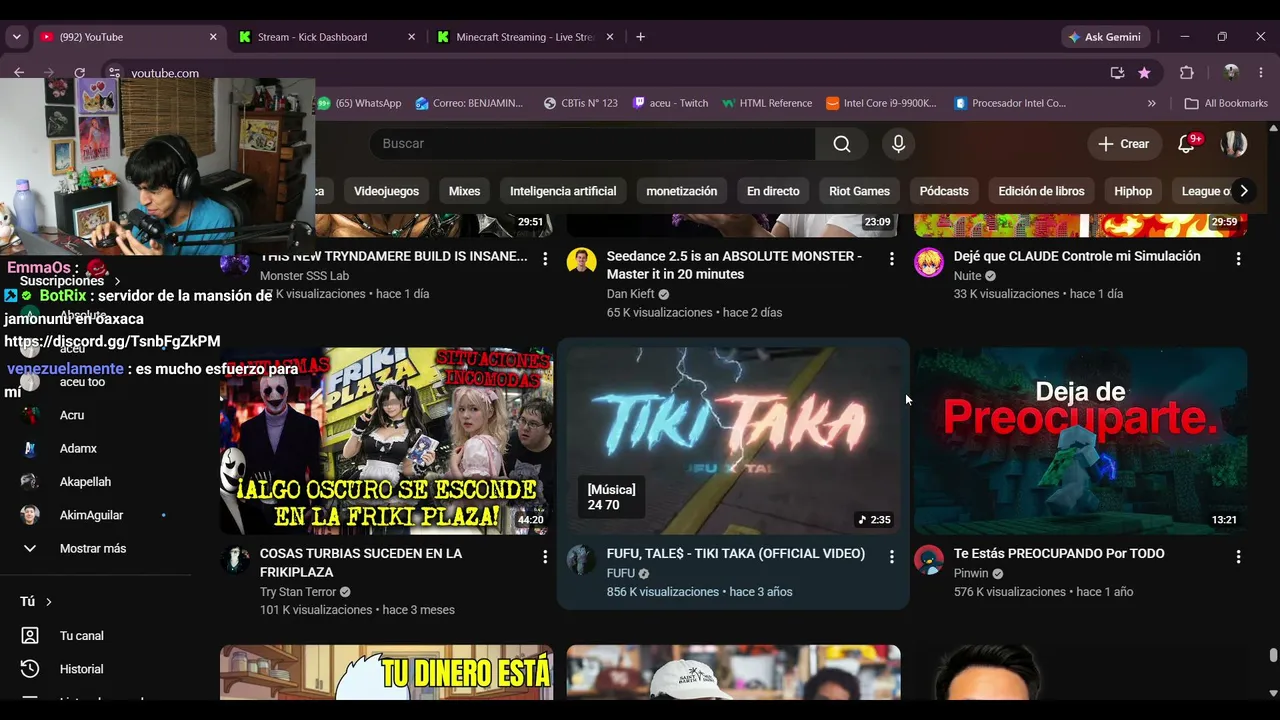Open more options for Tryndamere build video
Viewport: 1280px width, 720px height.
(x=545, y=258)
